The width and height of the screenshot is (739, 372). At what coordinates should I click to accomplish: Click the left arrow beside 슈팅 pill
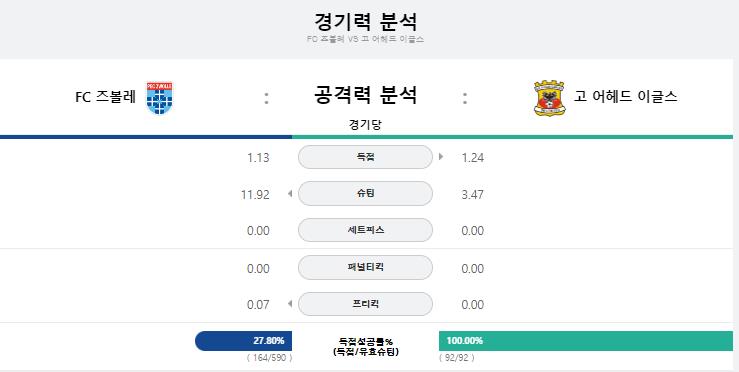tap(290, 193)
